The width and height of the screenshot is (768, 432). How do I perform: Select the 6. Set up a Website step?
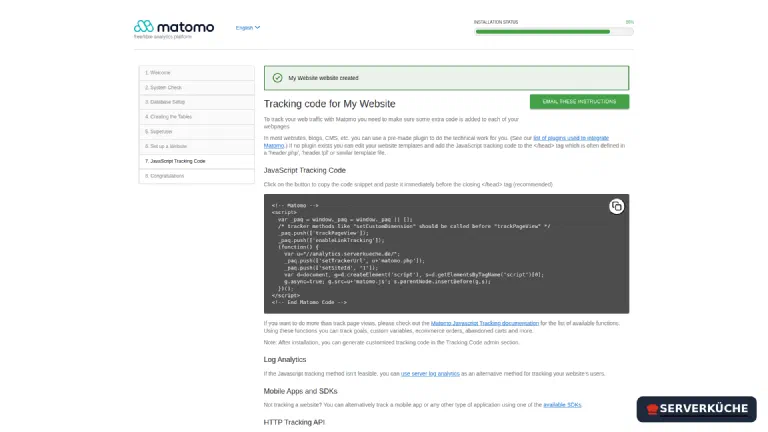pyautogui.click(x=196, y=146)
